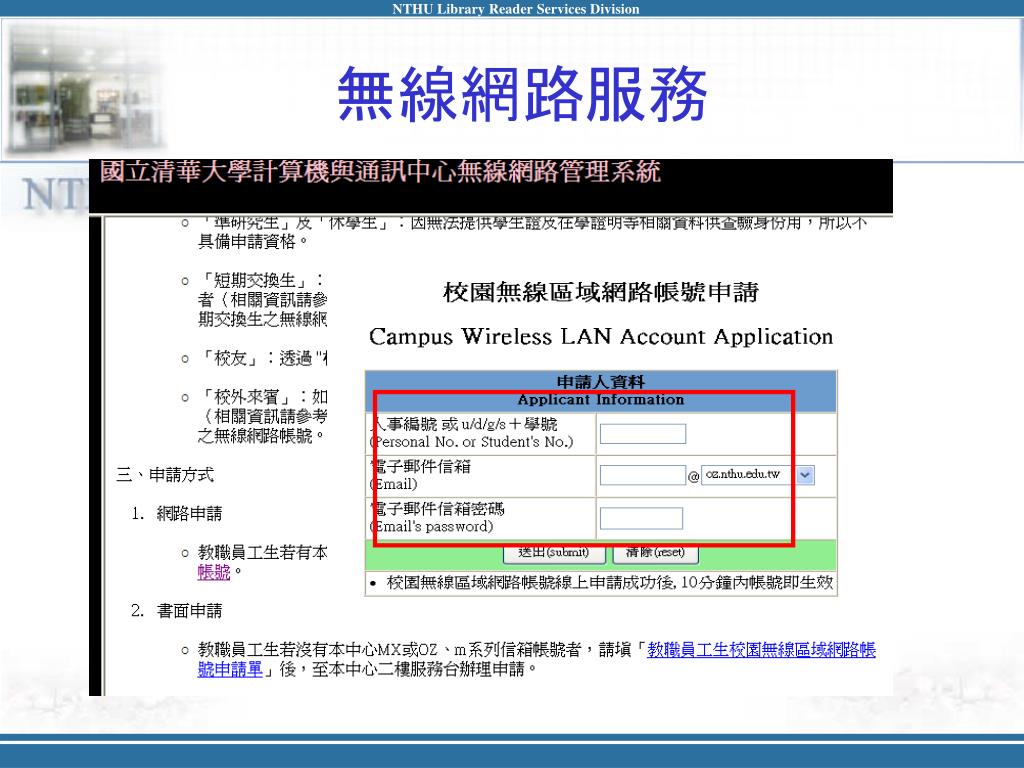The height and width of the screenshot is (768, 1024).
Task: Click the 無線網路服務 slide title
Action: coord(522,94)
